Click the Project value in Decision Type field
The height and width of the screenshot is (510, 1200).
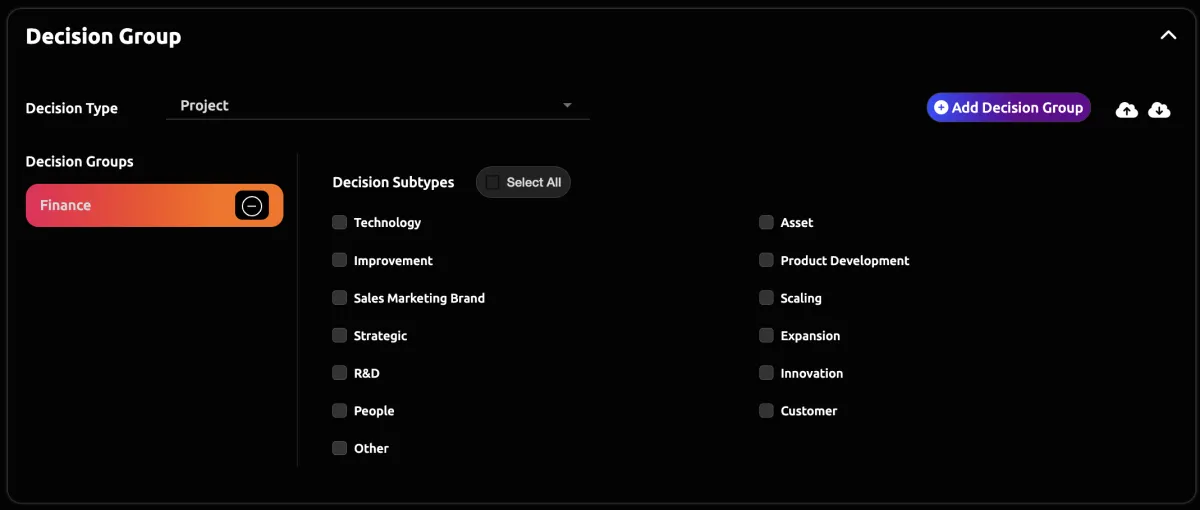tap(204, 105)
